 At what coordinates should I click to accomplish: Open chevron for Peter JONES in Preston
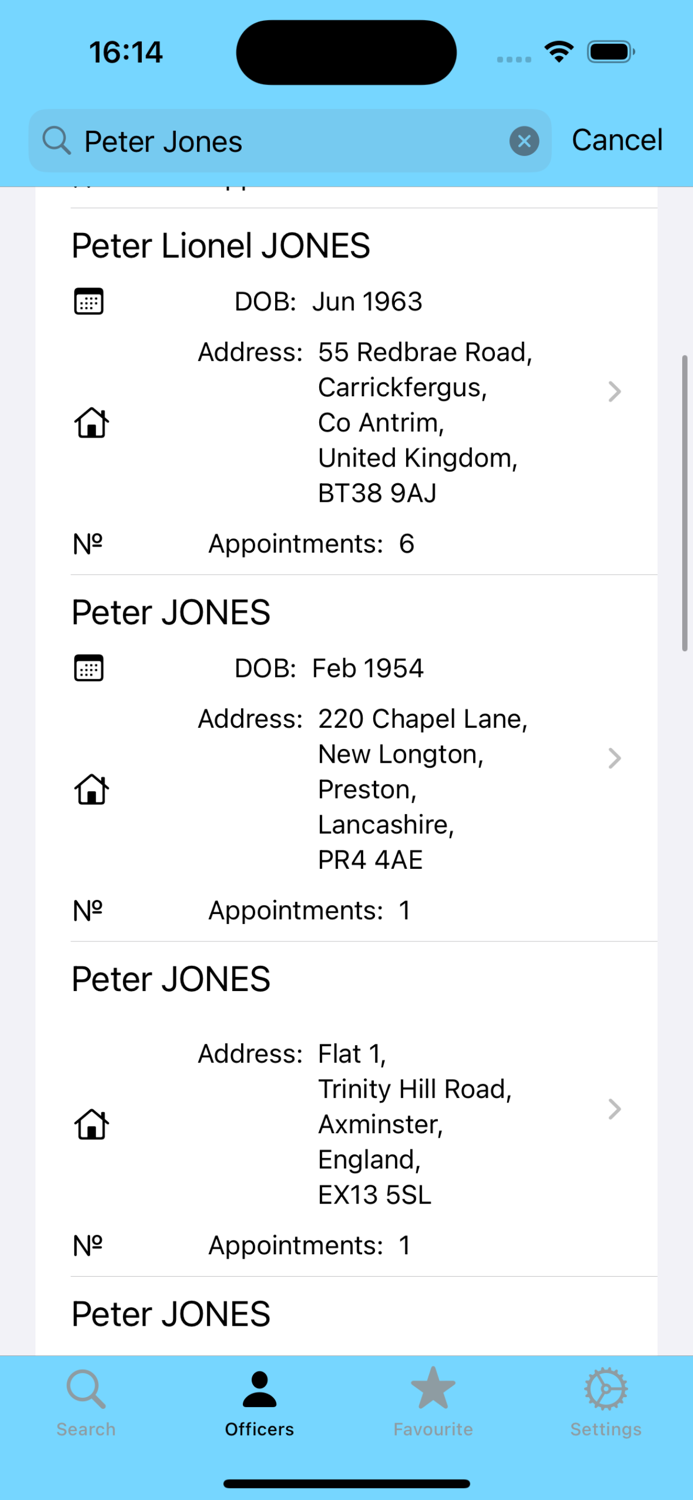pos(615,758)
